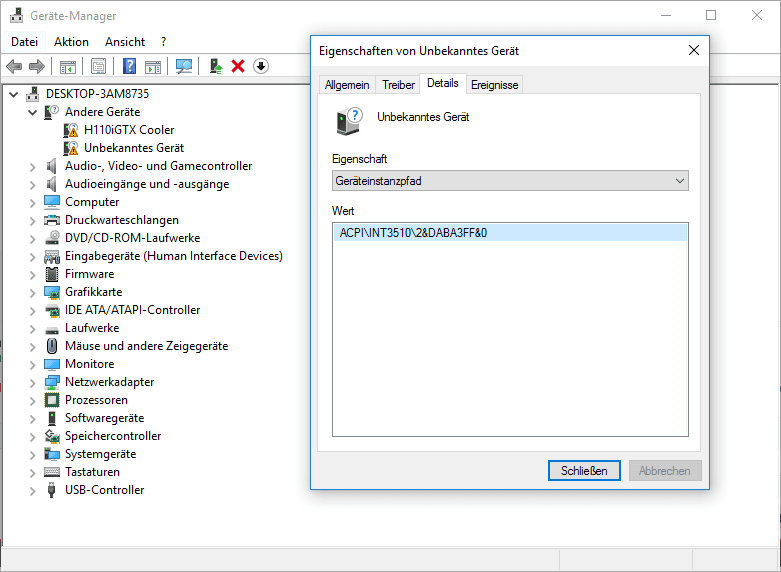Click the Monitore label
The width and height of the screenshot is (781, 572).
90,364
